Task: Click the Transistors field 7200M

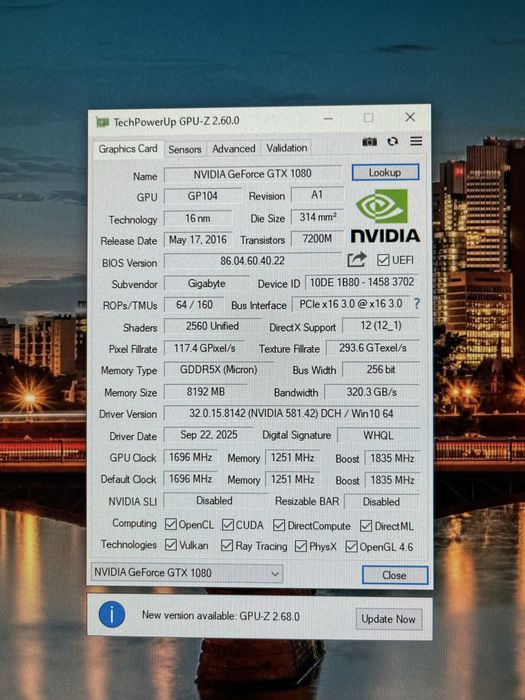Action: [x=317, y=239]
